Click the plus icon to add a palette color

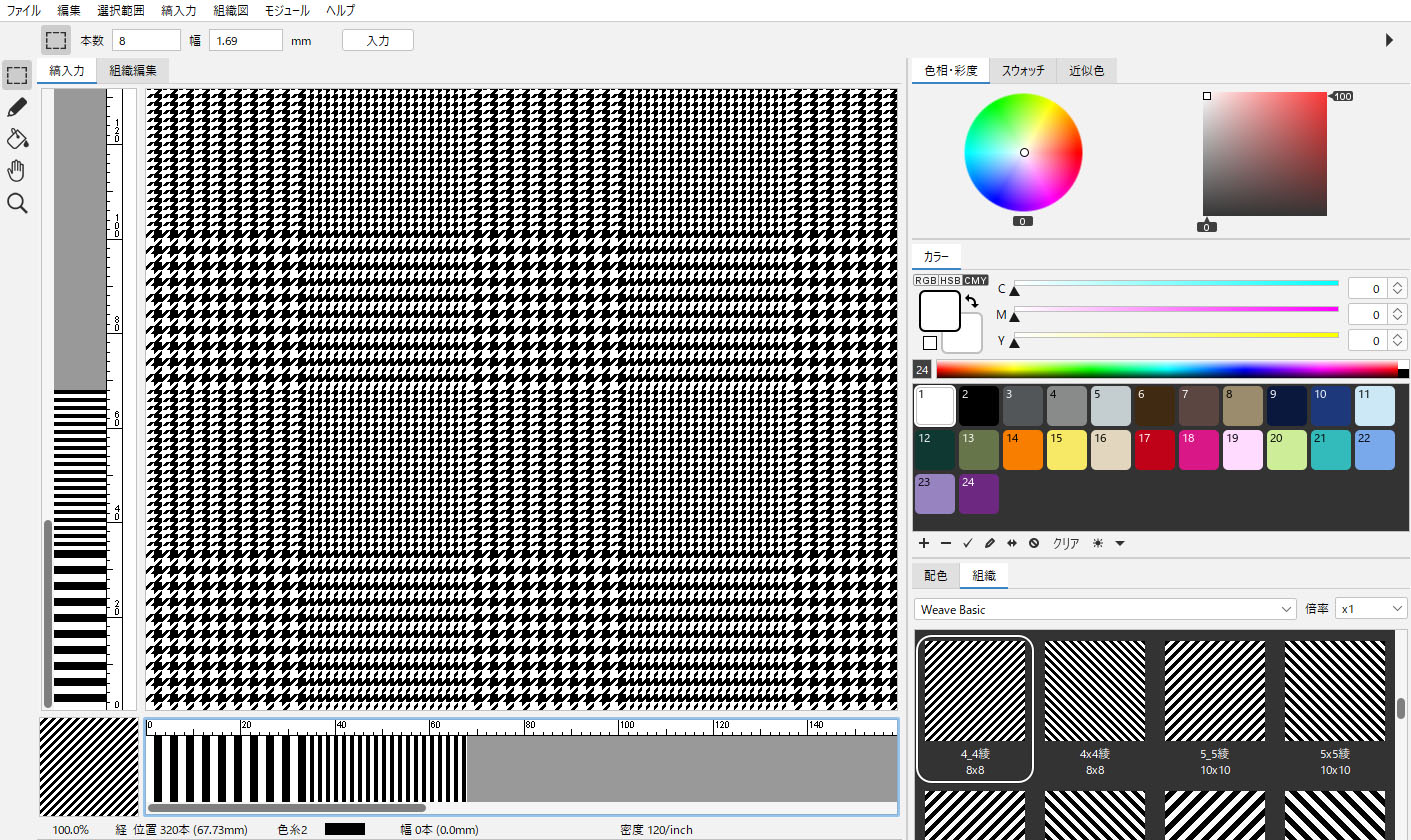pos(923,543)
